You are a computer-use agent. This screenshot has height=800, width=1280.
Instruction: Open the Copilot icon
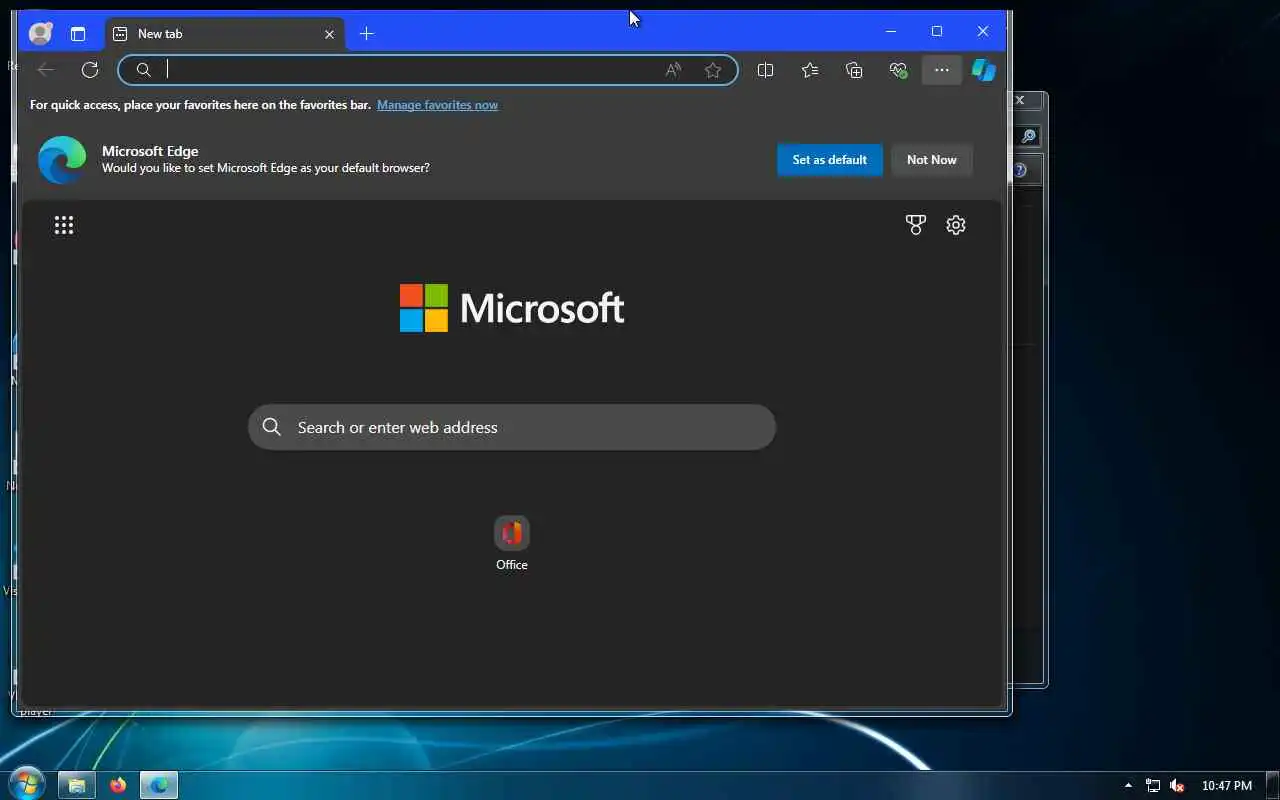984,70
